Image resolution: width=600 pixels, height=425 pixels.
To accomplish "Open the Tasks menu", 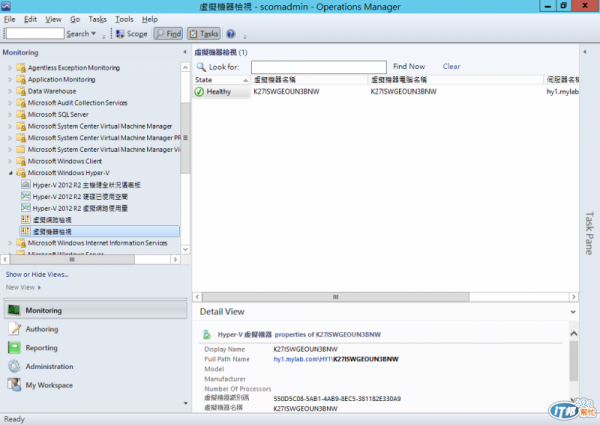I will click(98, 19).
